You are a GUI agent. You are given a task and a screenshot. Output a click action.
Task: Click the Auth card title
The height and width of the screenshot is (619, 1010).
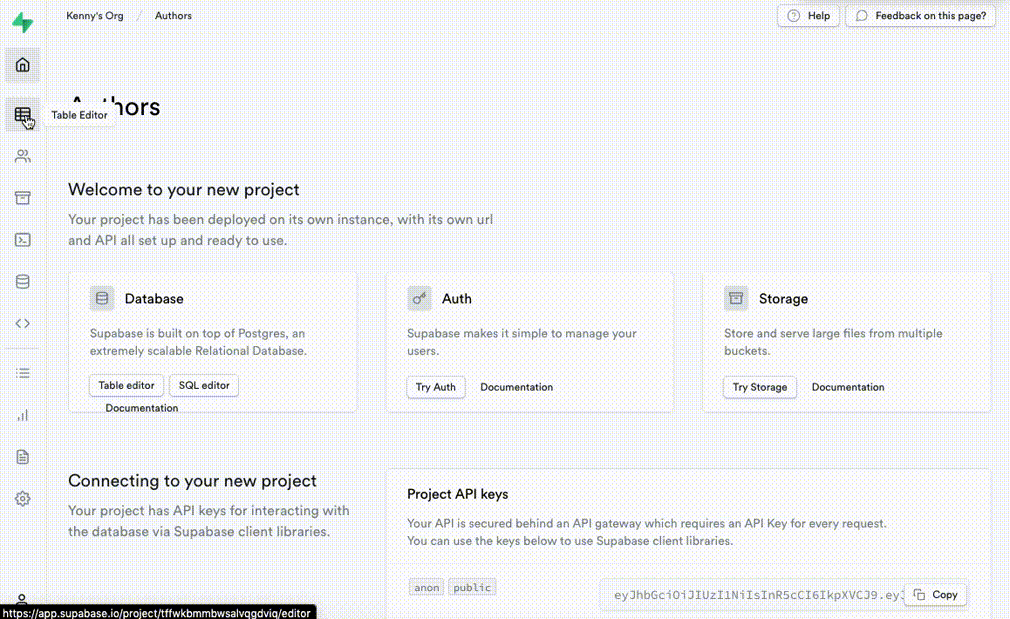[457, 299]
